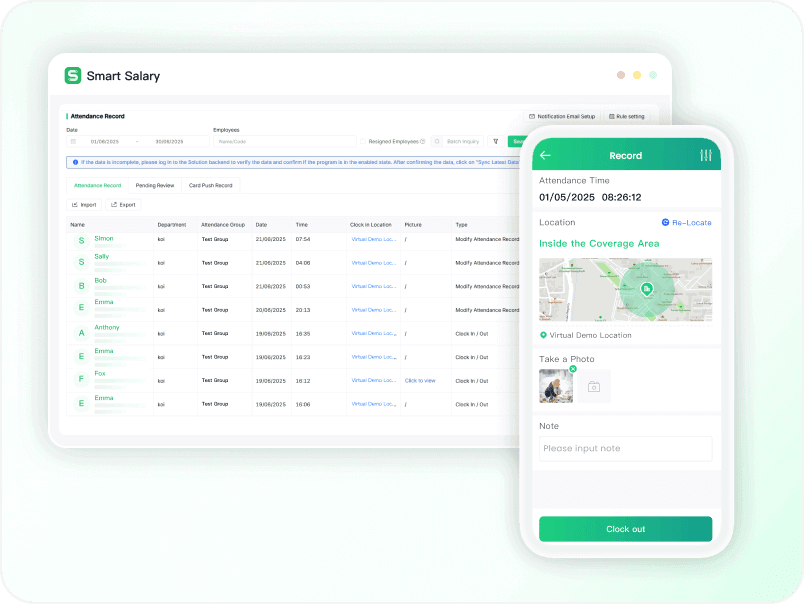Open the settings sliders icon on phone
This screenshot has width=804, height=604.
706,155
